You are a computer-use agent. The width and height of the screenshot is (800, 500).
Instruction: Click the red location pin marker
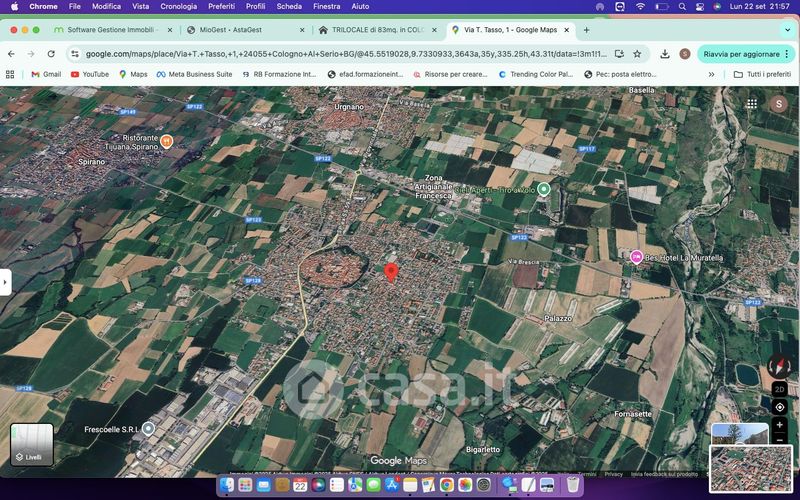pyautogui.click(x=391, y=272)
